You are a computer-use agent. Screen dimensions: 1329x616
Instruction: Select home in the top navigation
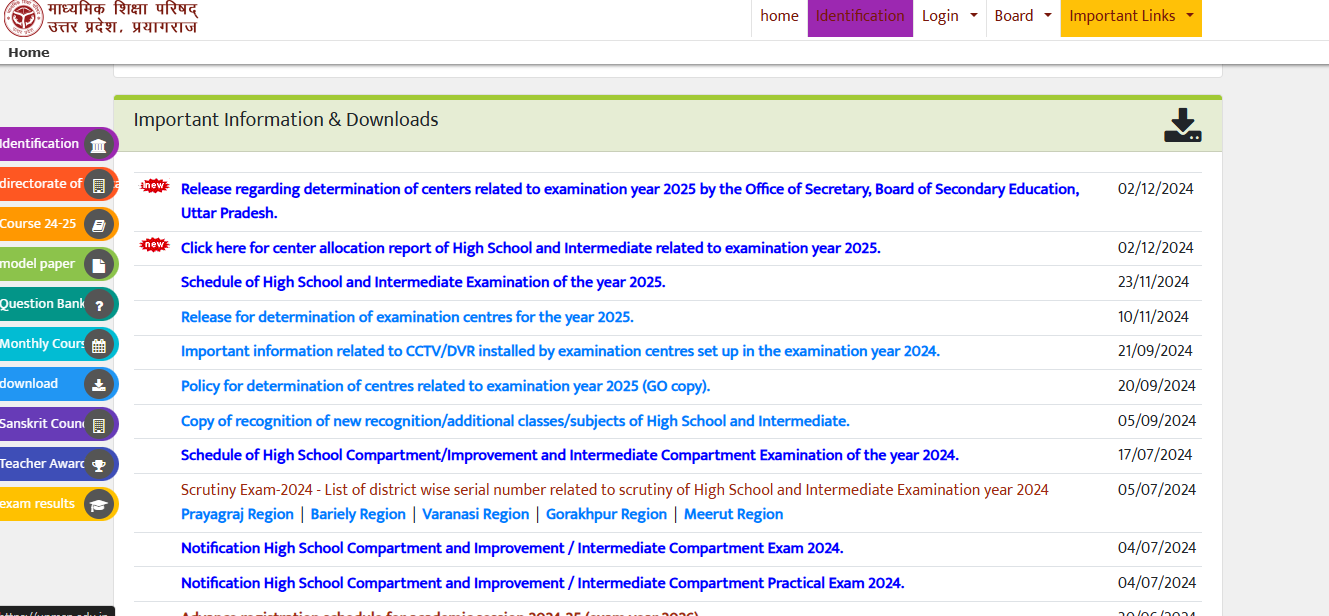779,15
